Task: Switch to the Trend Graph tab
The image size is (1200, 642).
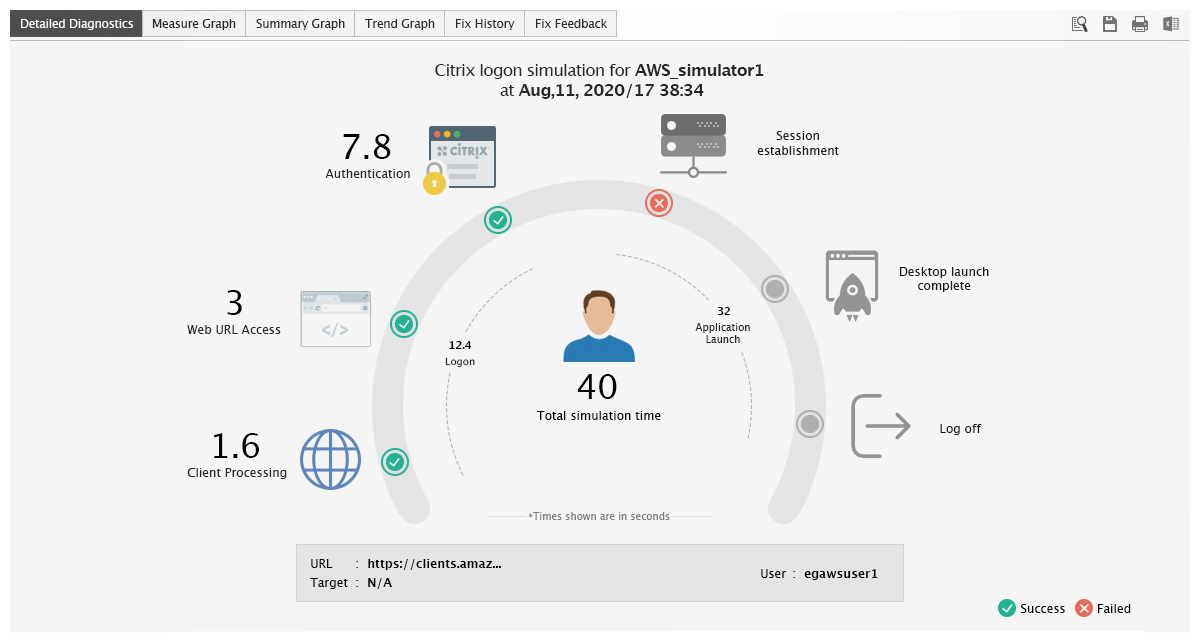Action: (400, 24)
